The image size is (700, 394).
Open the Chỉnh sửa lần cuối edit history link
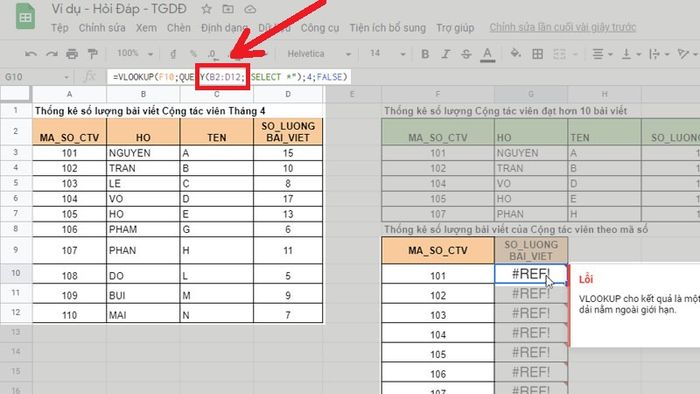(x=562, y=27)
